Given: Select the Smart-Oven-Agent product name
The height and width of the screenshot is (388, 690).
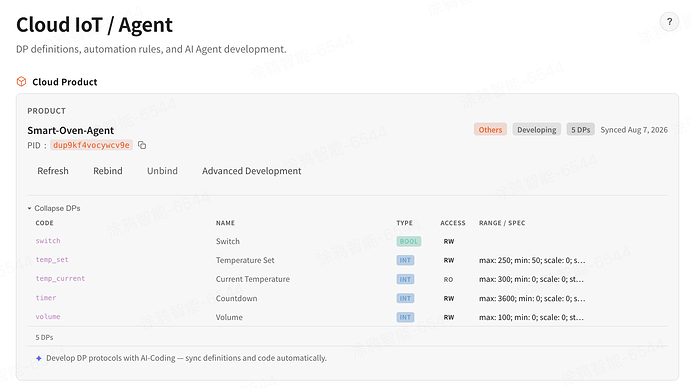Looking at the screenshot, I should click(70, 131).
